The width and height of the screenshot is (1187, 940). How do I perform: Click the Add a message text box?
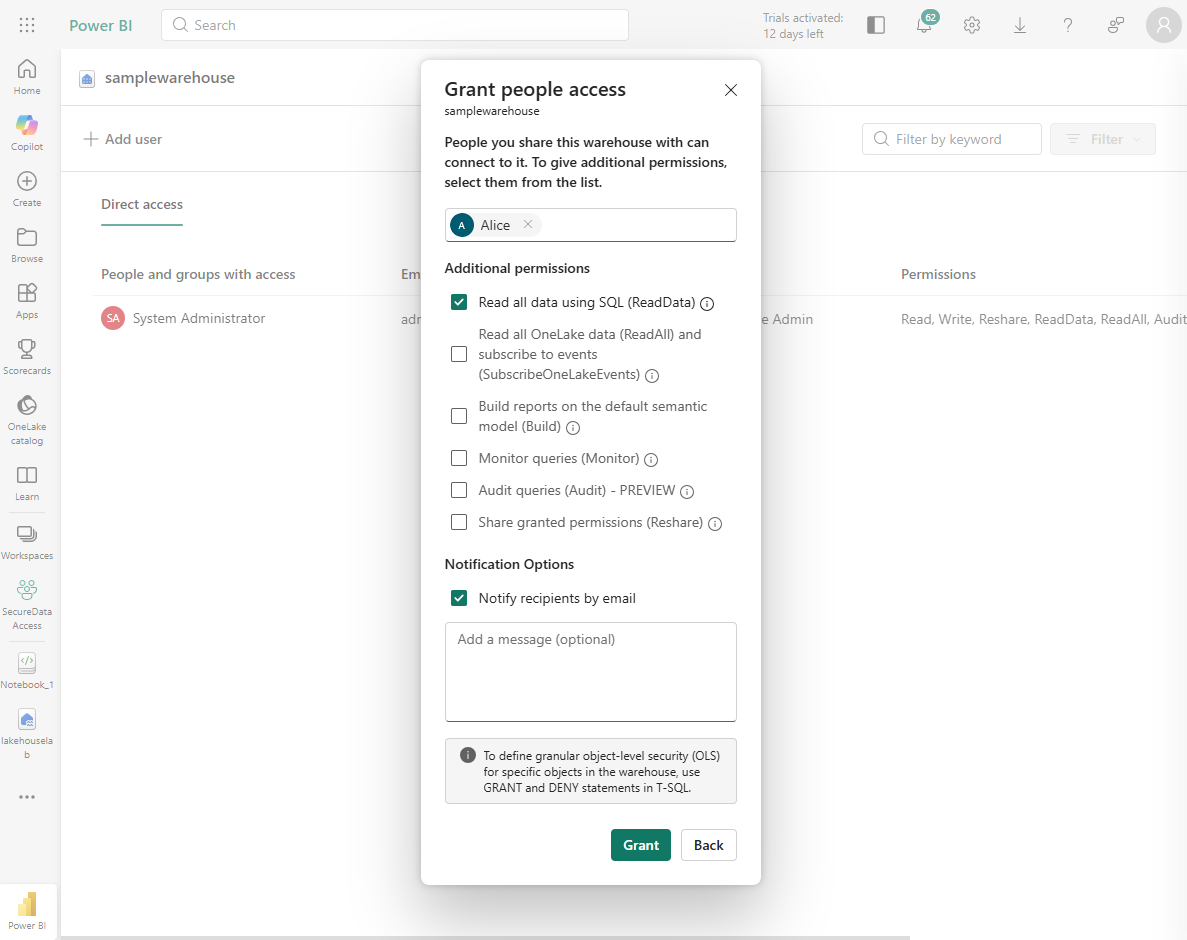pyautogui.click(x=590, y=672)
